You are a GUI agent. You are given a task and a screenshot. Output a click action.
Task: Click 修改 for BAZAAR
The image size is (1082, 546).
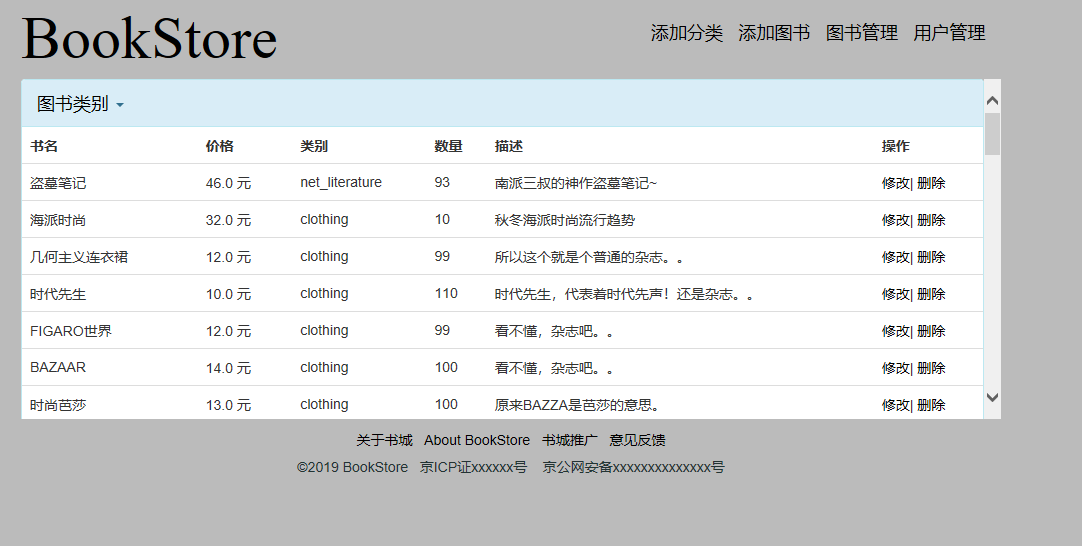(896, 368)
